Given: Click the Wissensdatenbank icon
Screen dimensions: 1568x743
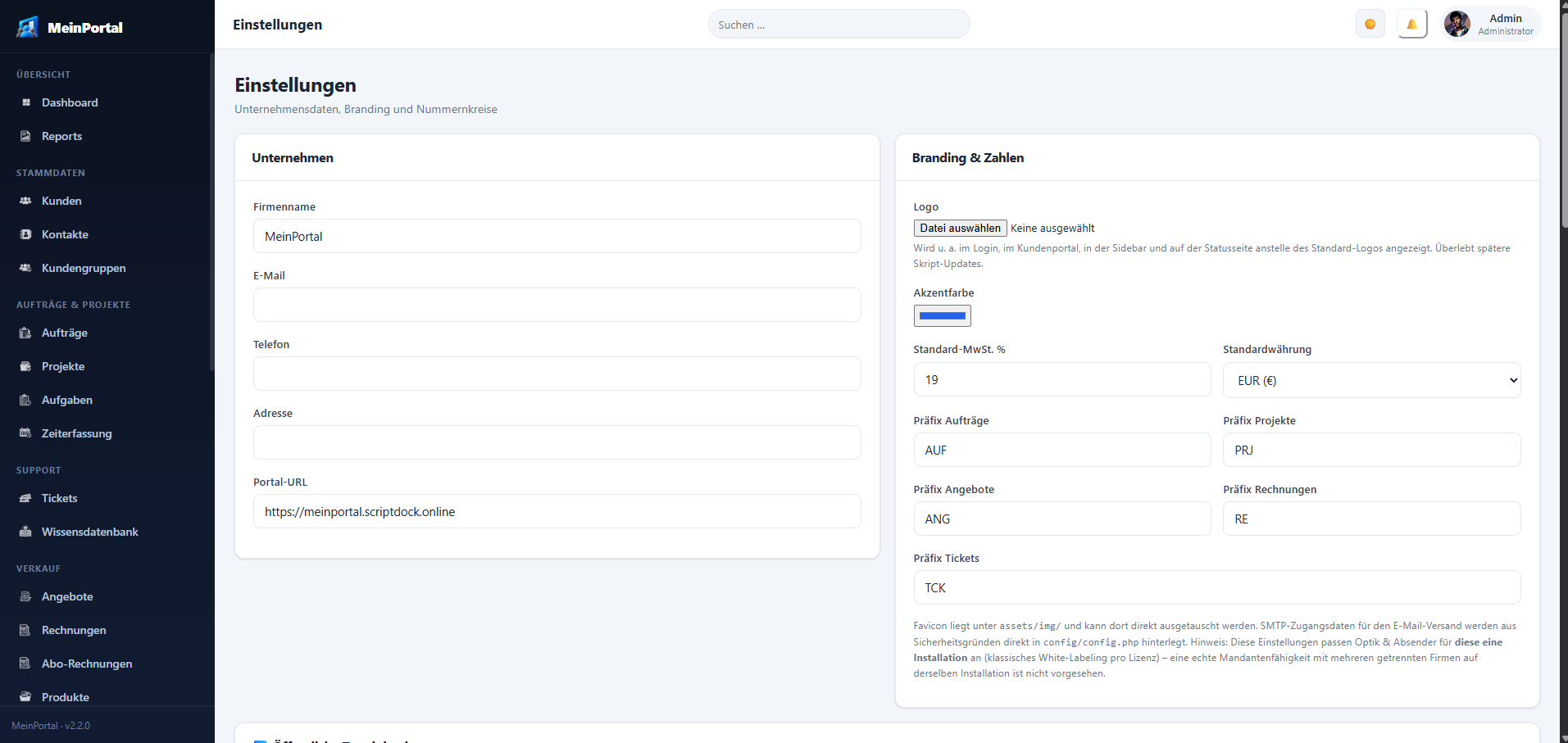Looking at the screenshot, I should point(25,532).
